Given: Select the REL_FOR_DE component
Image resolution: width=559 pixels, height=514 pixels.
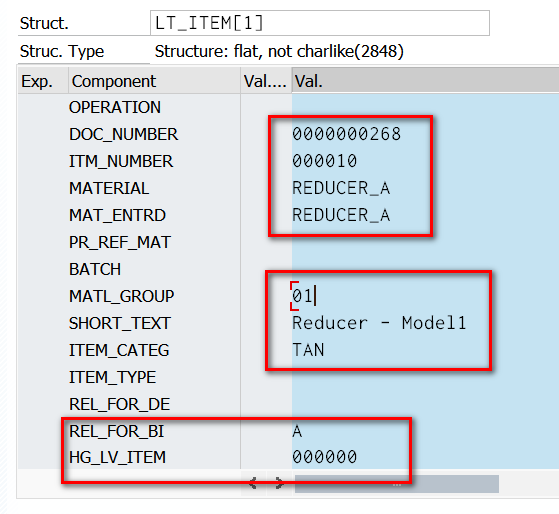Looking at the screenshot, I should click(x=119, y=405).
